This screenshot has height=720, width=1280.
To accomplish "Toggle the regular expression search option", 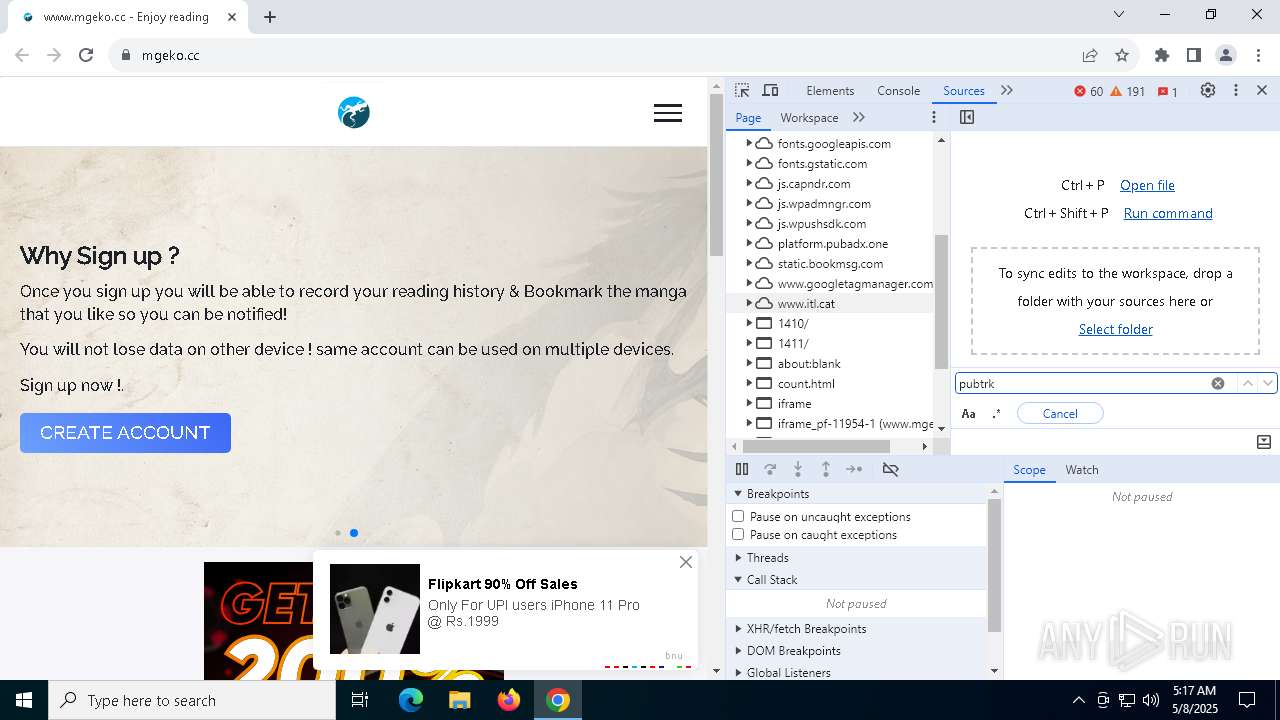I will pyautogui.click(x=996, y=414).
